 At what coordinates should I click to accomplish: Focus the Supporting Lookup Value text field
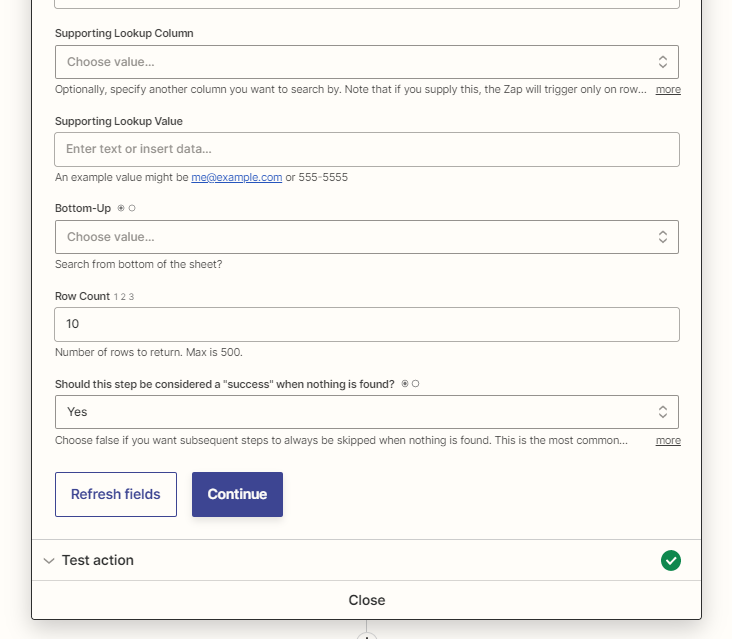[x=366, y=149]
